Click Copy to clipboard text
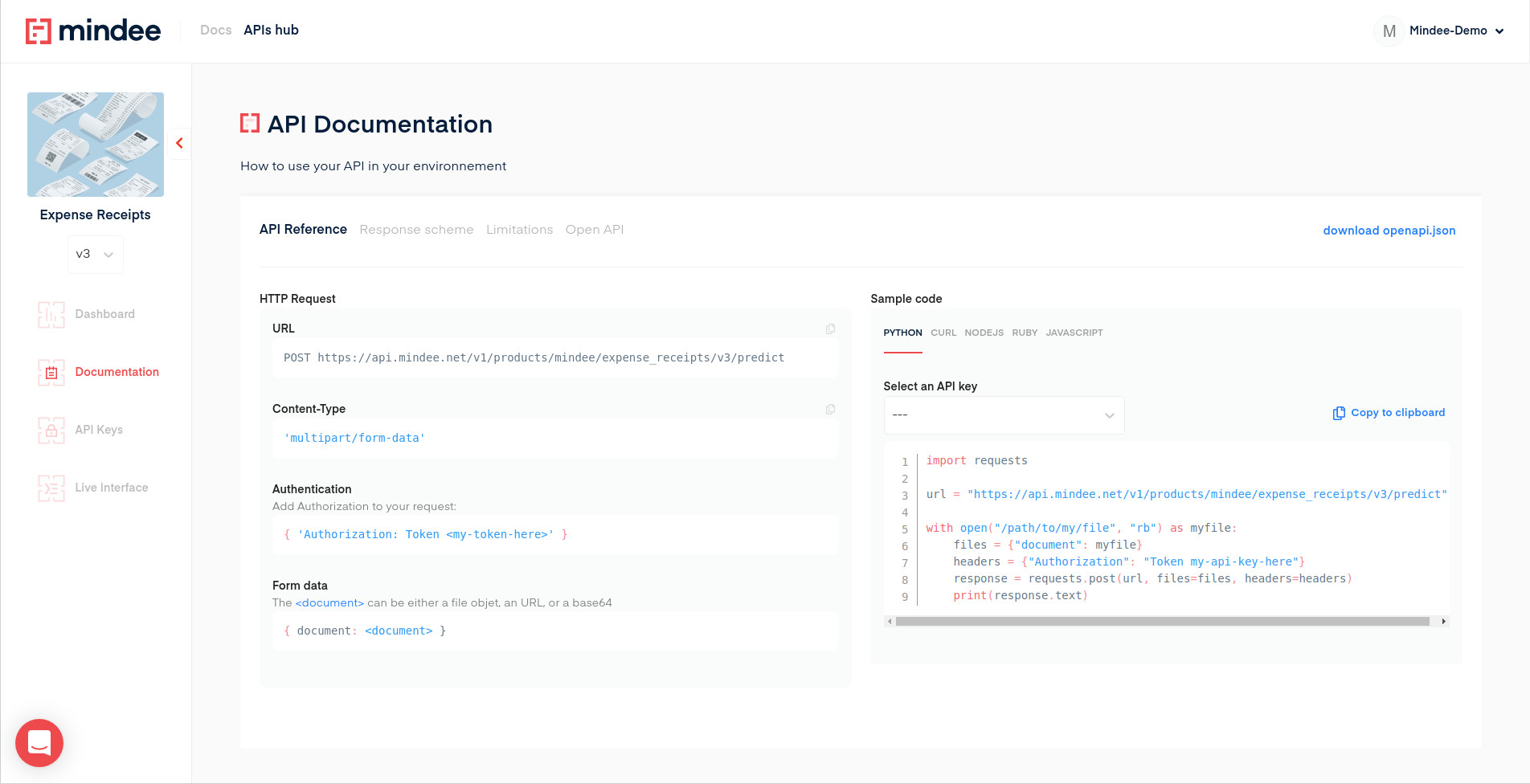The height and width of the screenshot is (784, 1530). pyautogui.click(x=1398, y=413)
